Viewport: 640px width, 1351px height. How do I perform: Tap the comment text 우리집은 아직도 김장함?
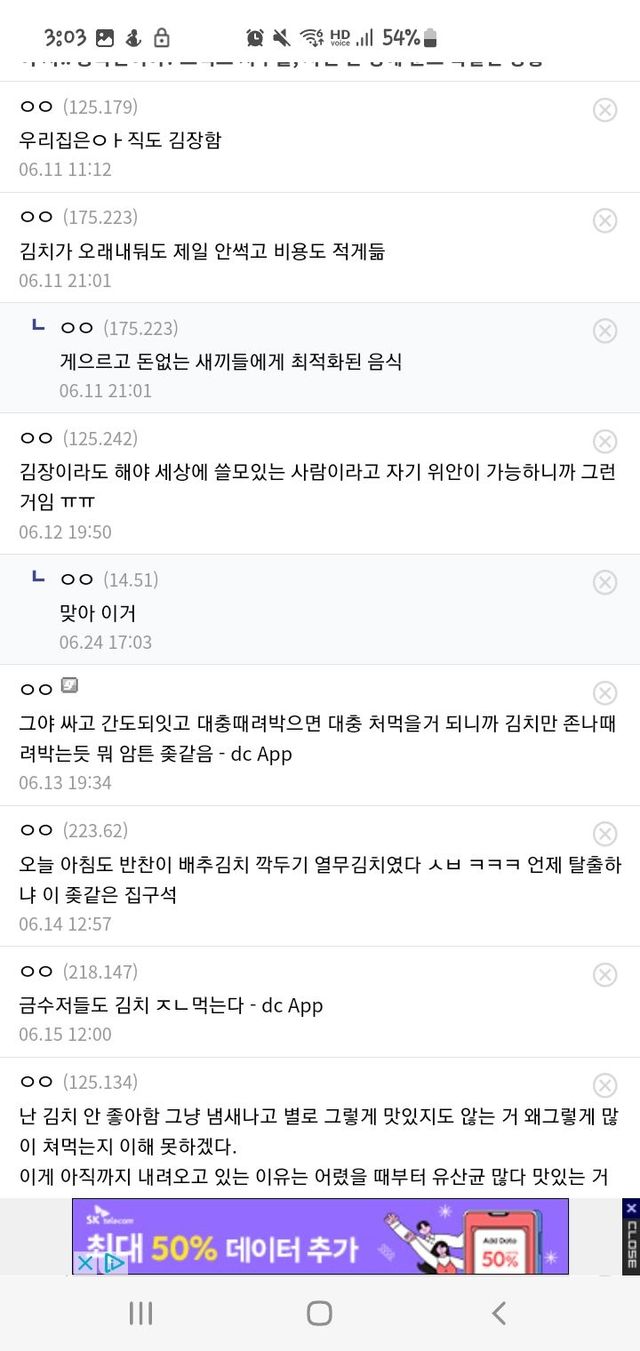[x=120, y=139]
